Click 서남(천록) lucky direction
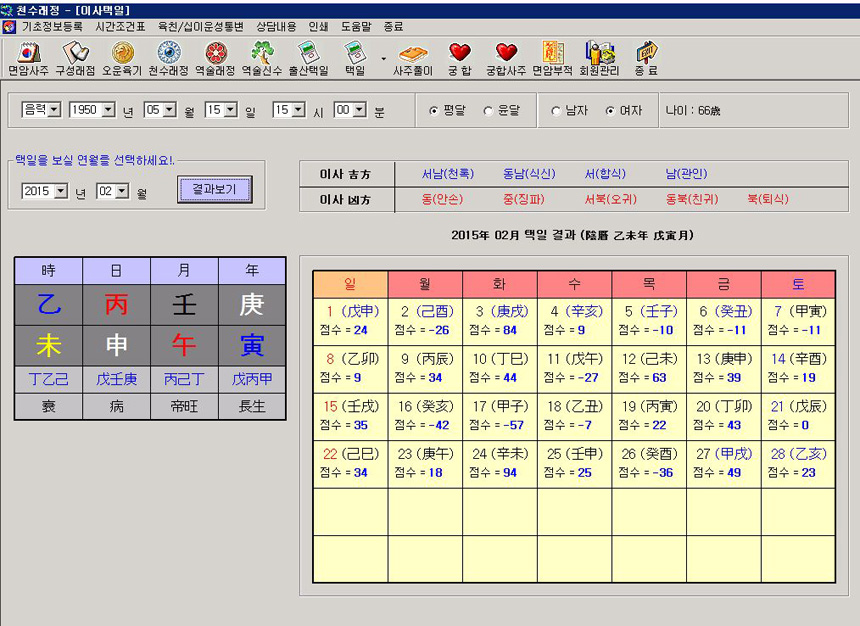Image resolution: width=860 pixels, height=626 pixels. tap(448, 174)
